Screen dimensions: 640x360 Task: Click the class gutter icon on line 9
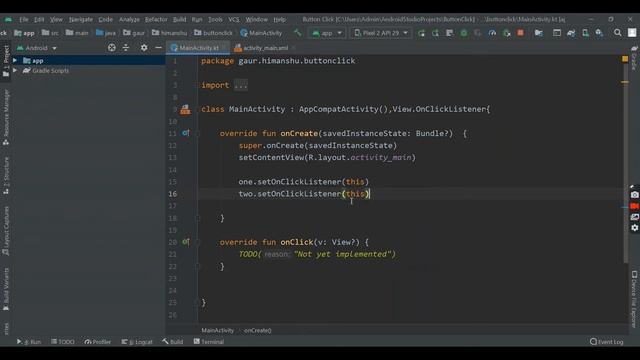click(185, 109)
